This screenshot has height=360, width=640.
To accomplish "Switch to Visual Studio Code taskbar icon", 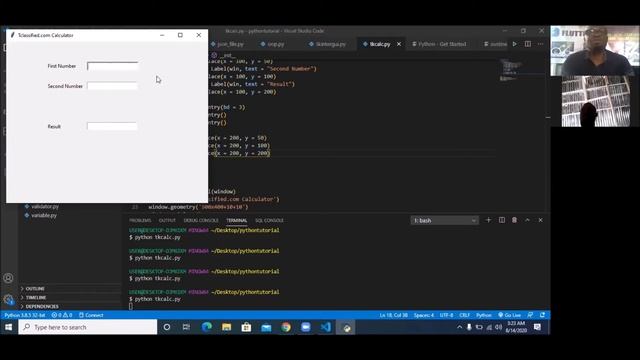I will point(325,327).
